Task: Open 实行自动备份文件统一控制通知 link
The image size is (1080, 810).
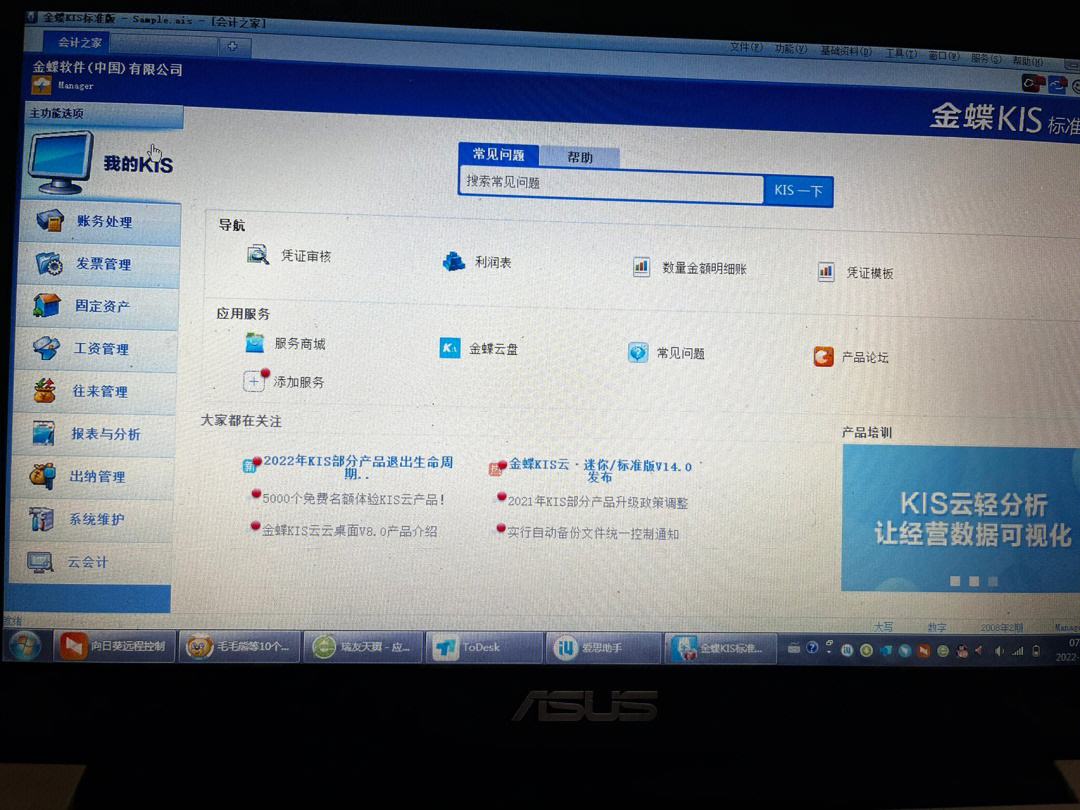Action: 593,533
